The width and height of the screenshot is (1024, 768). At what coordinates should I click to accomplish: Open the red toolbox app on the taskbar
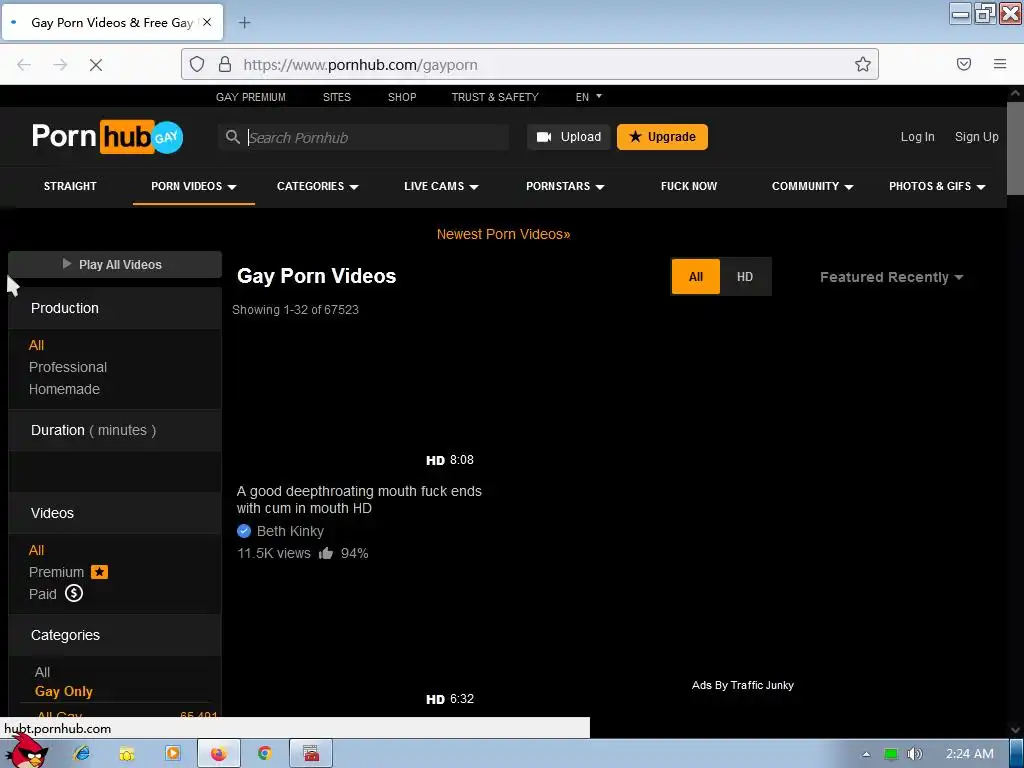[311, 754]
